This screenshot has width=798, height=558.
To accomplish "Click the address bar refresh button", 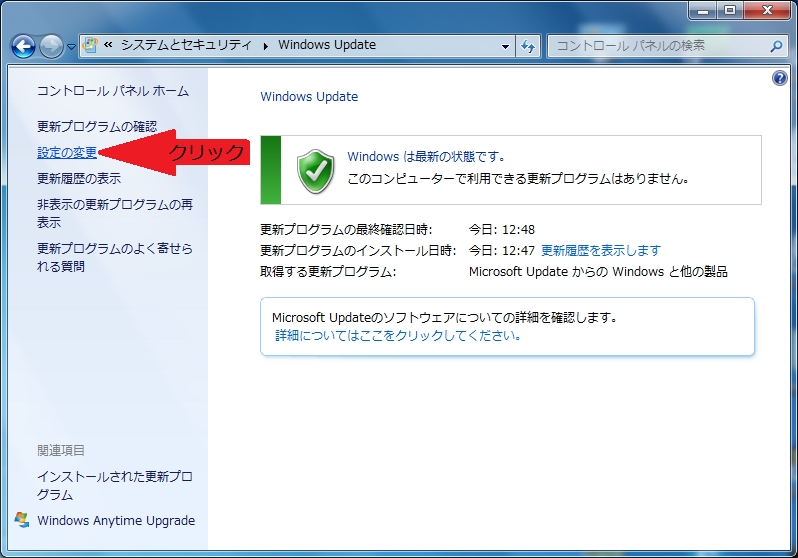I will tap(528, 46).
